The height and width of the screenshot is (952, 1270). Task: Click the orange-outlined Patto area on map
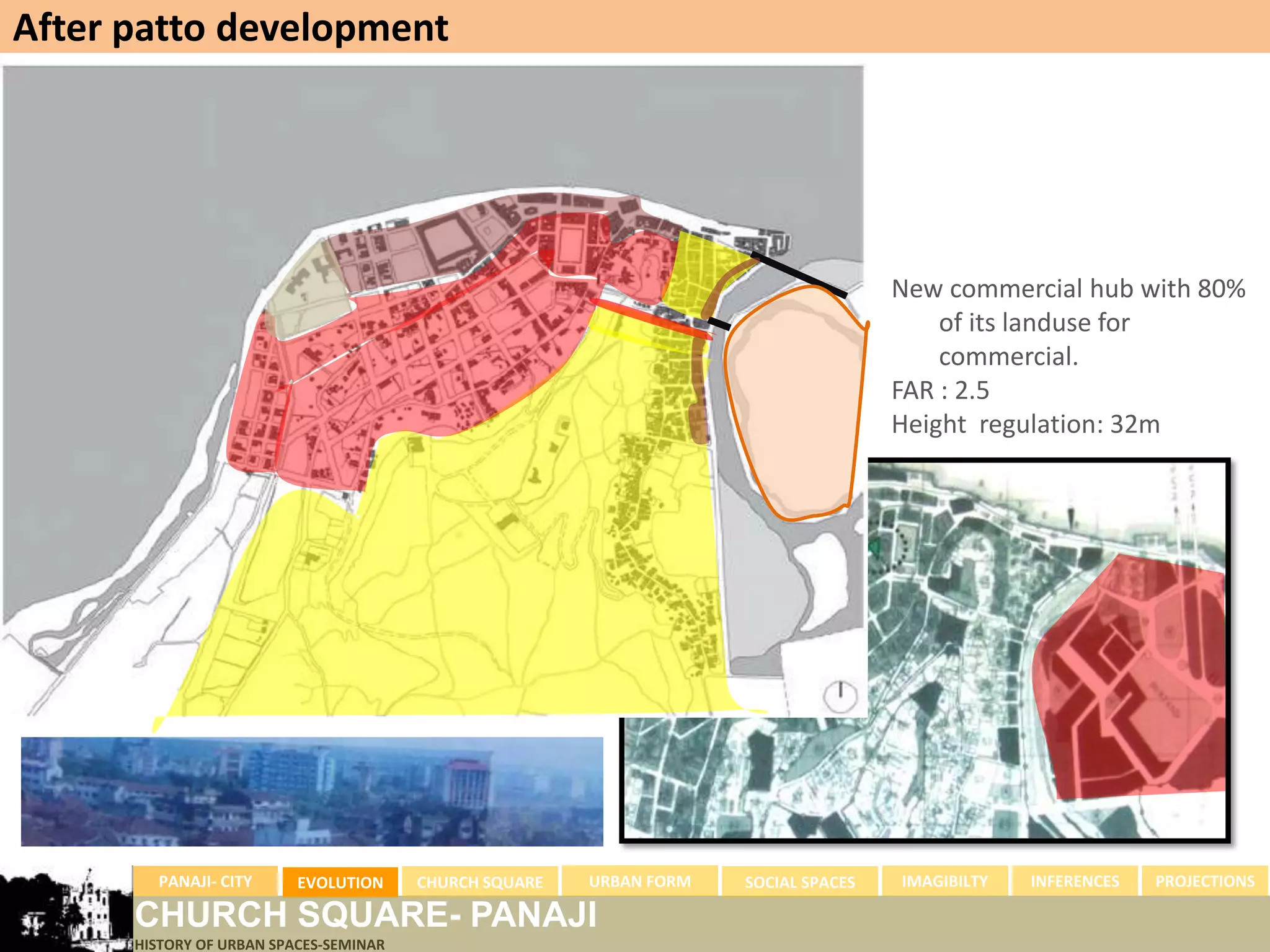pyautogui.click(x=798, y=403)
